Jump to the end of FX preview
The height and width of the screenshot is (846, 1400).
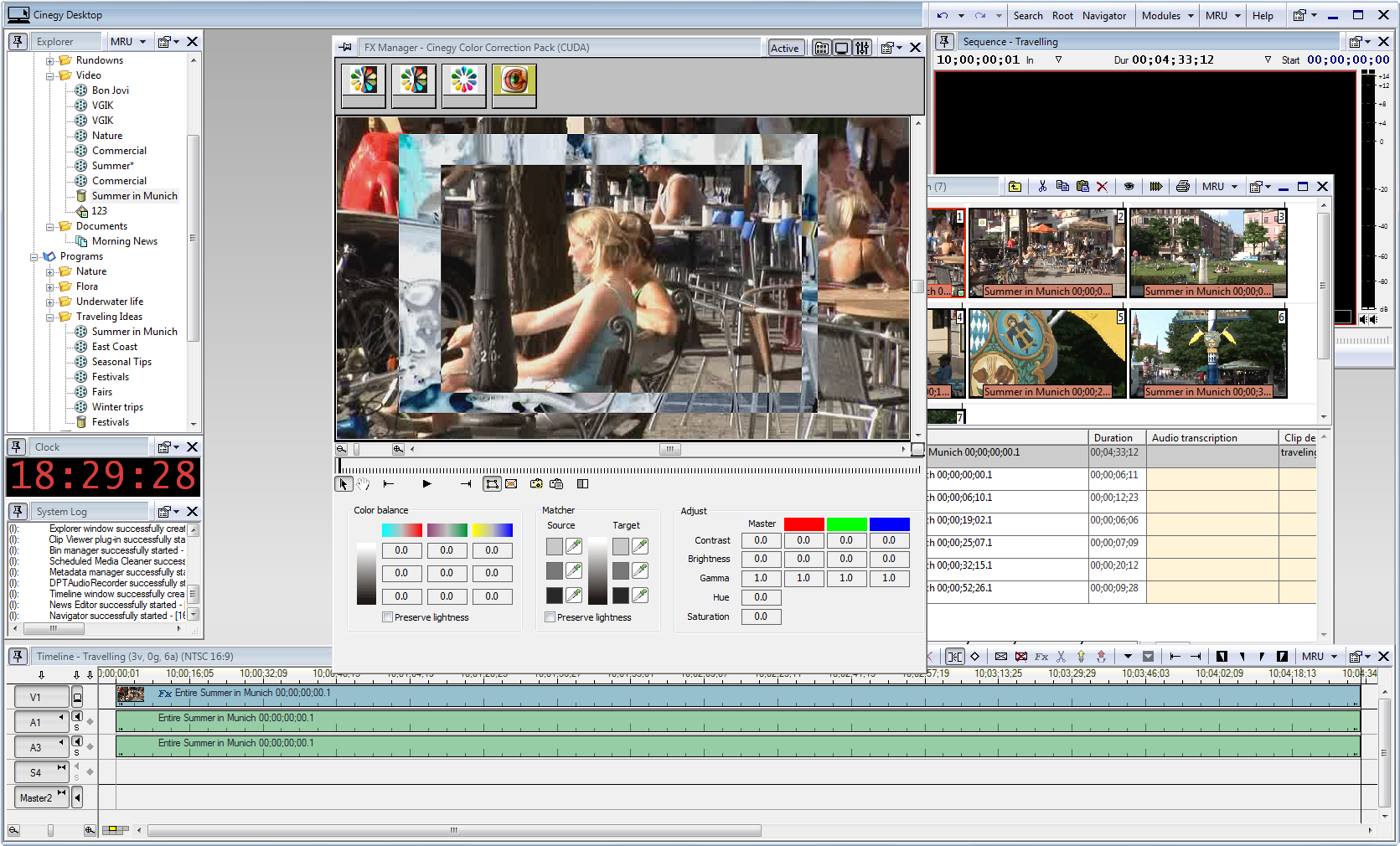(x=466, y=483)
